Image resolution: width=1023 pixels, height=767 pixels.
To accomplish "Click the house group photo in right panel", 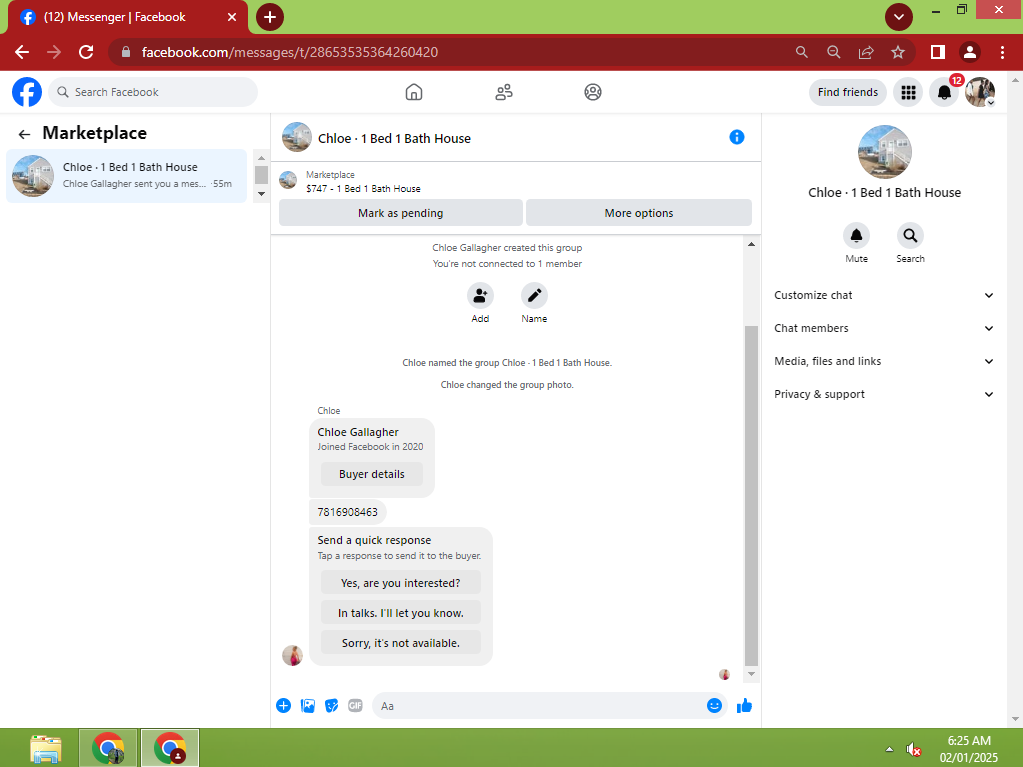I will pyautogui.click(x=884, y=152).
